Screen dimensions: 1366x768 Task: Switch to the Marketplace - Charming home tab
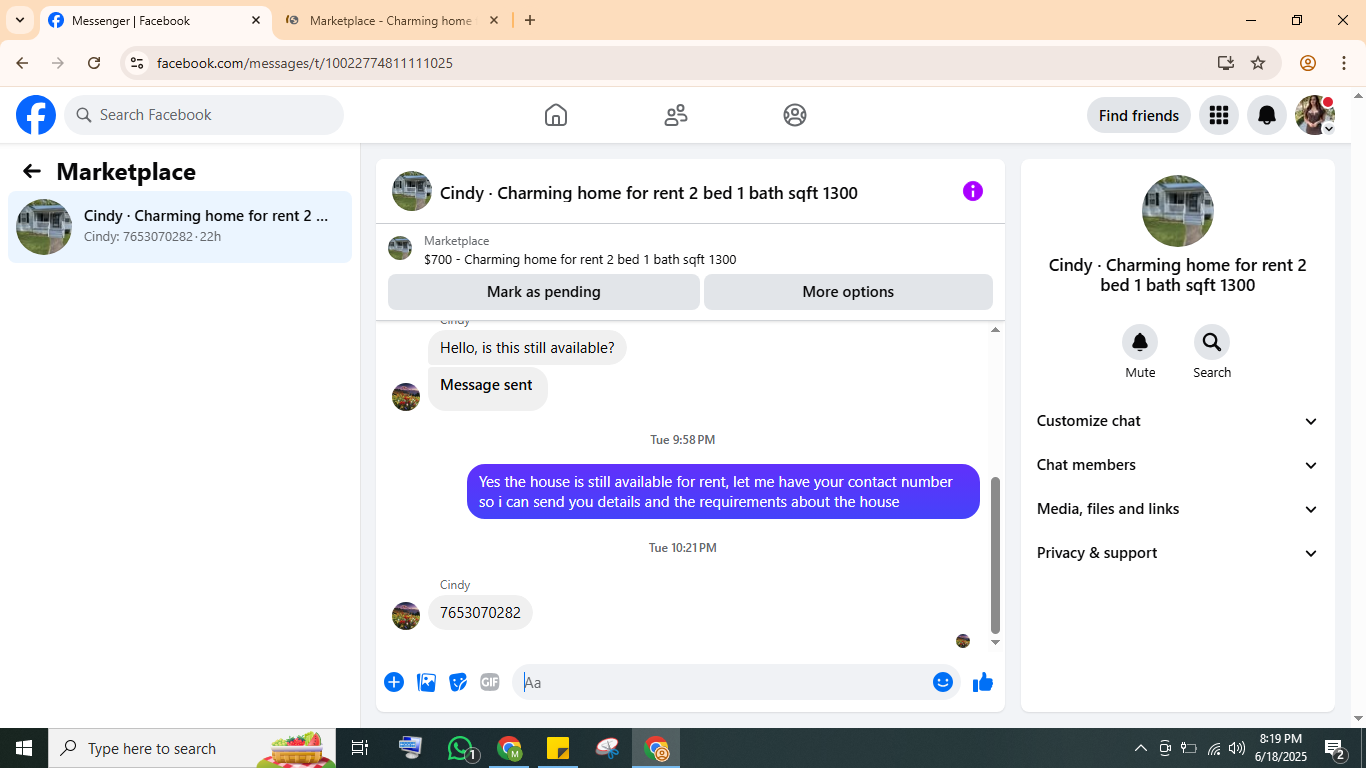390,20
